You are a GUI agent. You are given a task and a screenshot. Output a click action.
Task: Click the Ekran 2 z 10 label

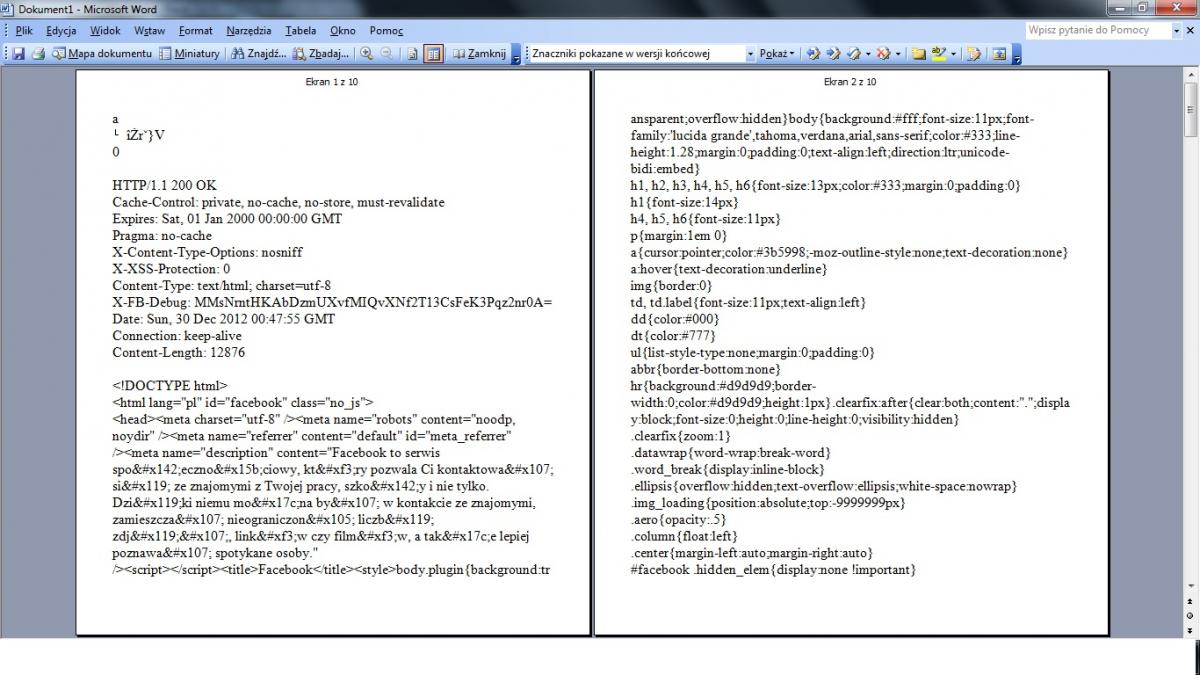coord(851,82)
